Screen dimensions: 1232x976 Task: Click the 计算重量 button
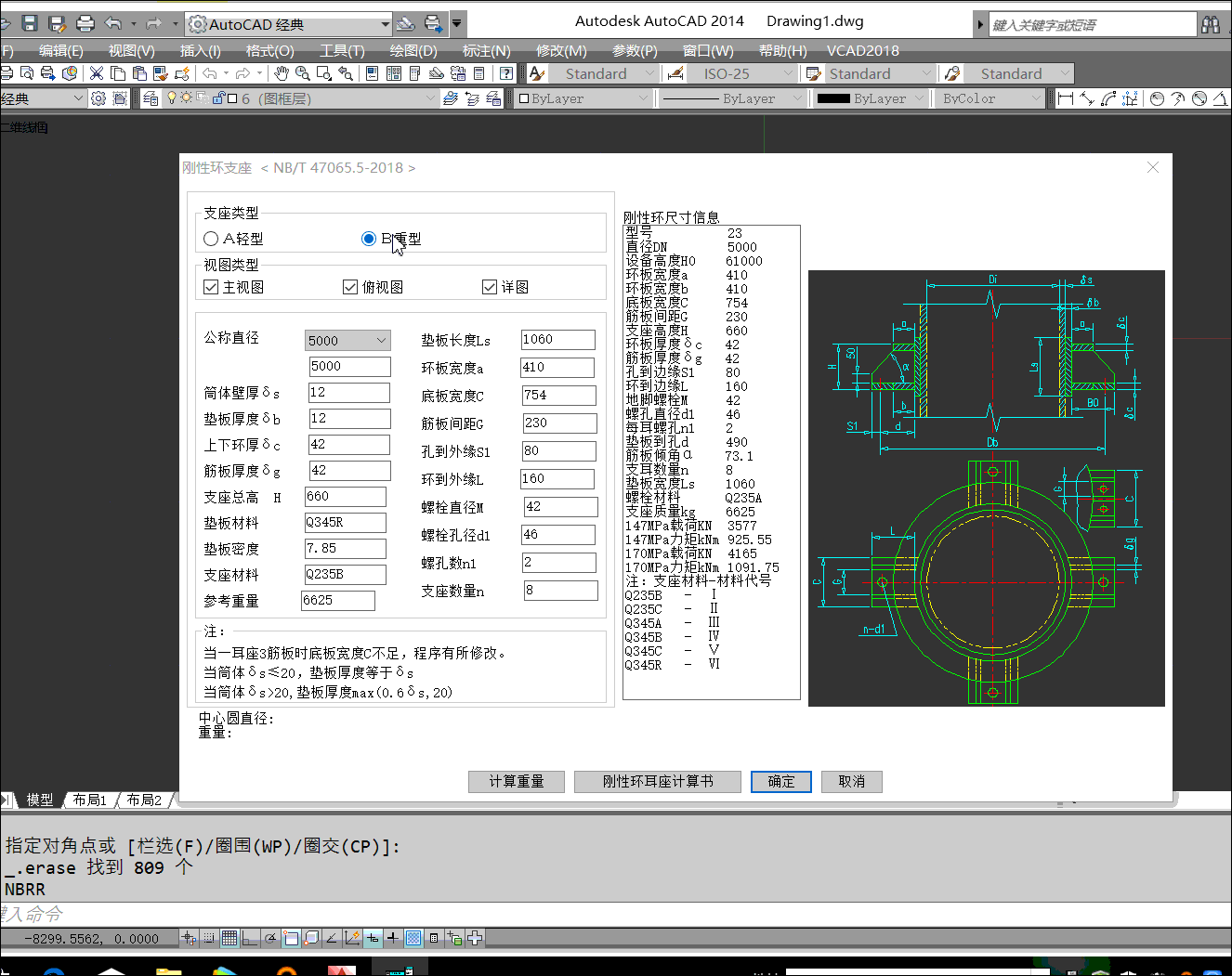click(517, 781)
